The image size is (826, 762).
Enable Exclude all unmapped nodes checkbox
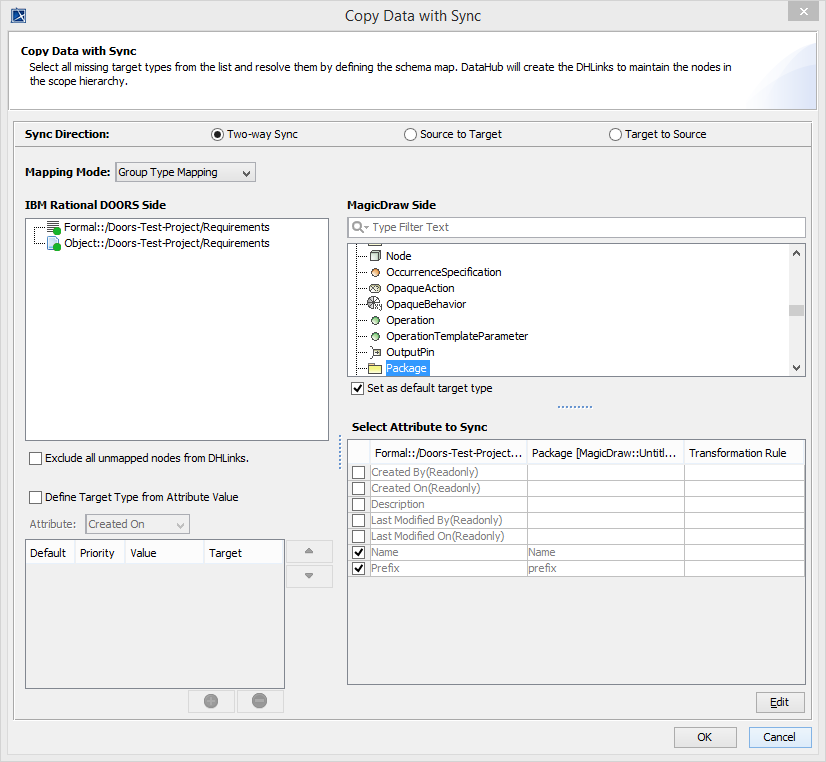click(36, 459)
